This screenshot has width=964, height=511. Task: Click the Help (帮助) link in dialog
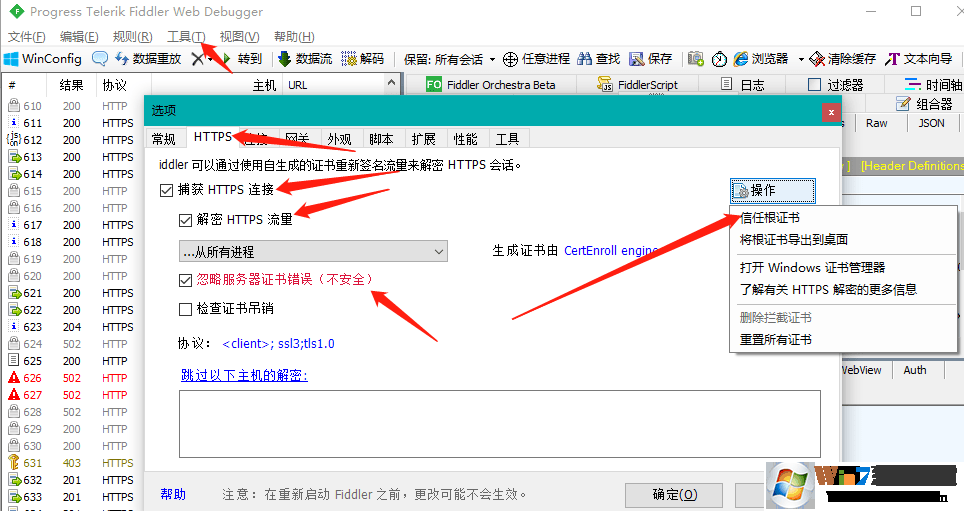173,494
